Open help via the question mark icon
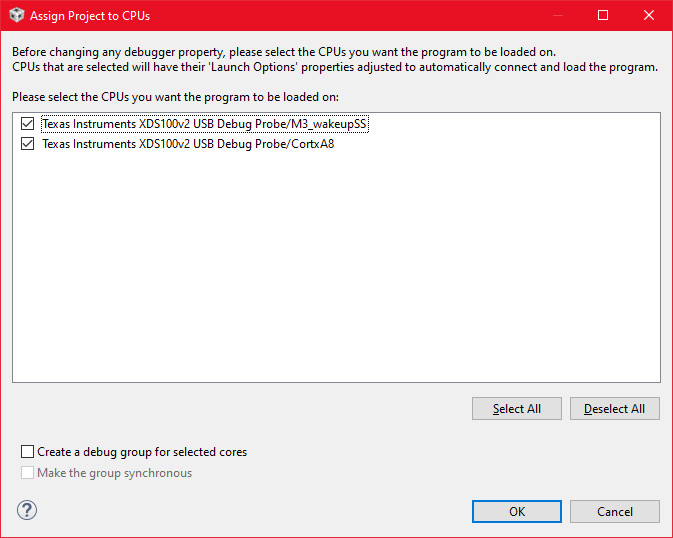Image resolution: width=673 pixels, height=538 pixels. click(27, 510)
